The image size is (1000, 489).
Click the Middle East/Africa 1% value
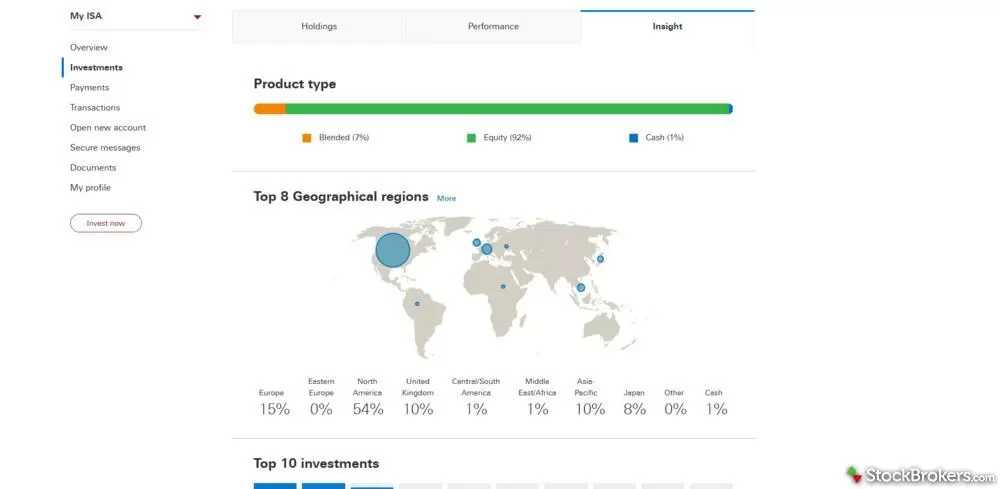(537, 409)
